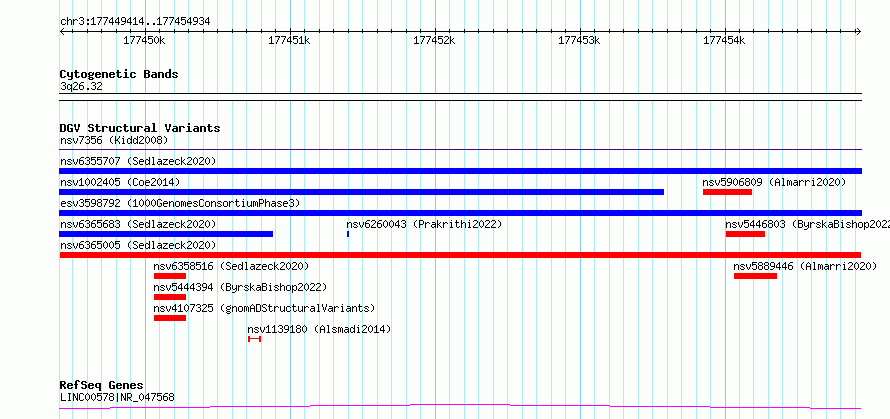This screenshot has width=890, height=419.
Task: Open nsv6260043 (Prakrithi2022) label
Action: pos(425,224)
